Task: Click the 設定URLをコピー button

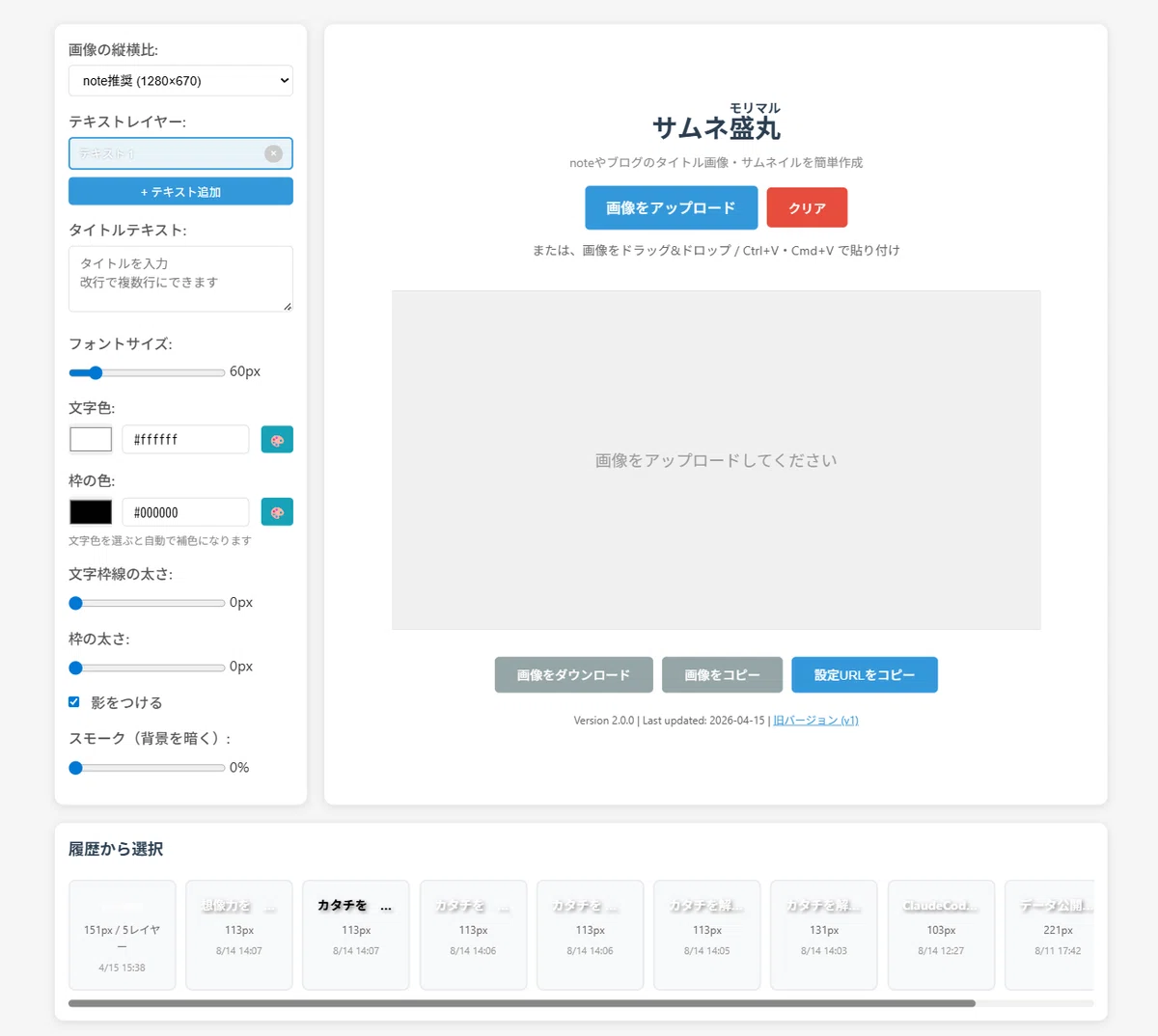Action: tap(864, 675)
